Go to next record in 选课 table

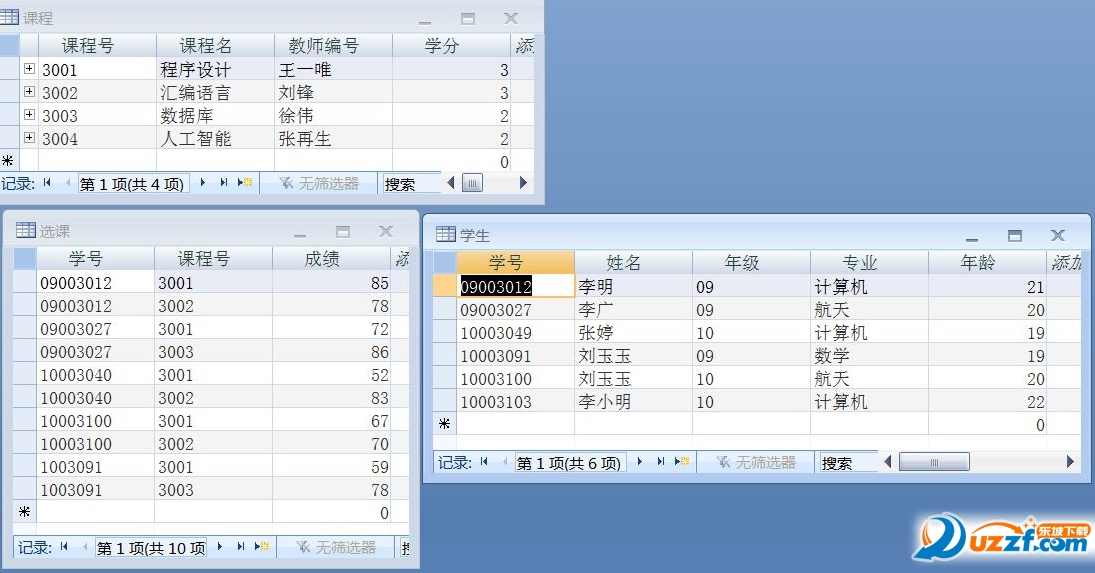(219, 546)
